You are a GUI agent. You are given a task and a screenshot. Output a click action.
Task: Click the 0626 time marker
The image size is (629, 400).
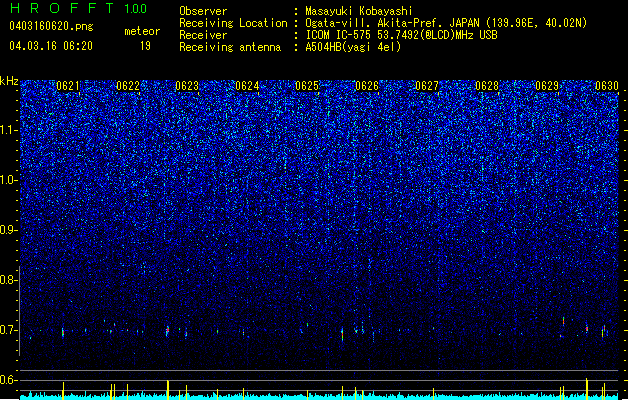pyautogui.click(x=367, y=86)
